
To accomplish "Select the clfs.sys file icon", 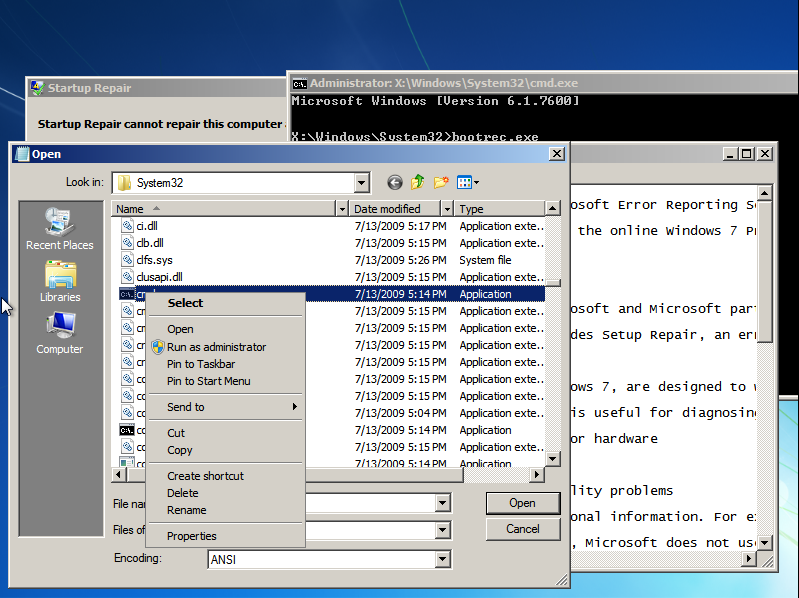I will [x=127, y=259].
